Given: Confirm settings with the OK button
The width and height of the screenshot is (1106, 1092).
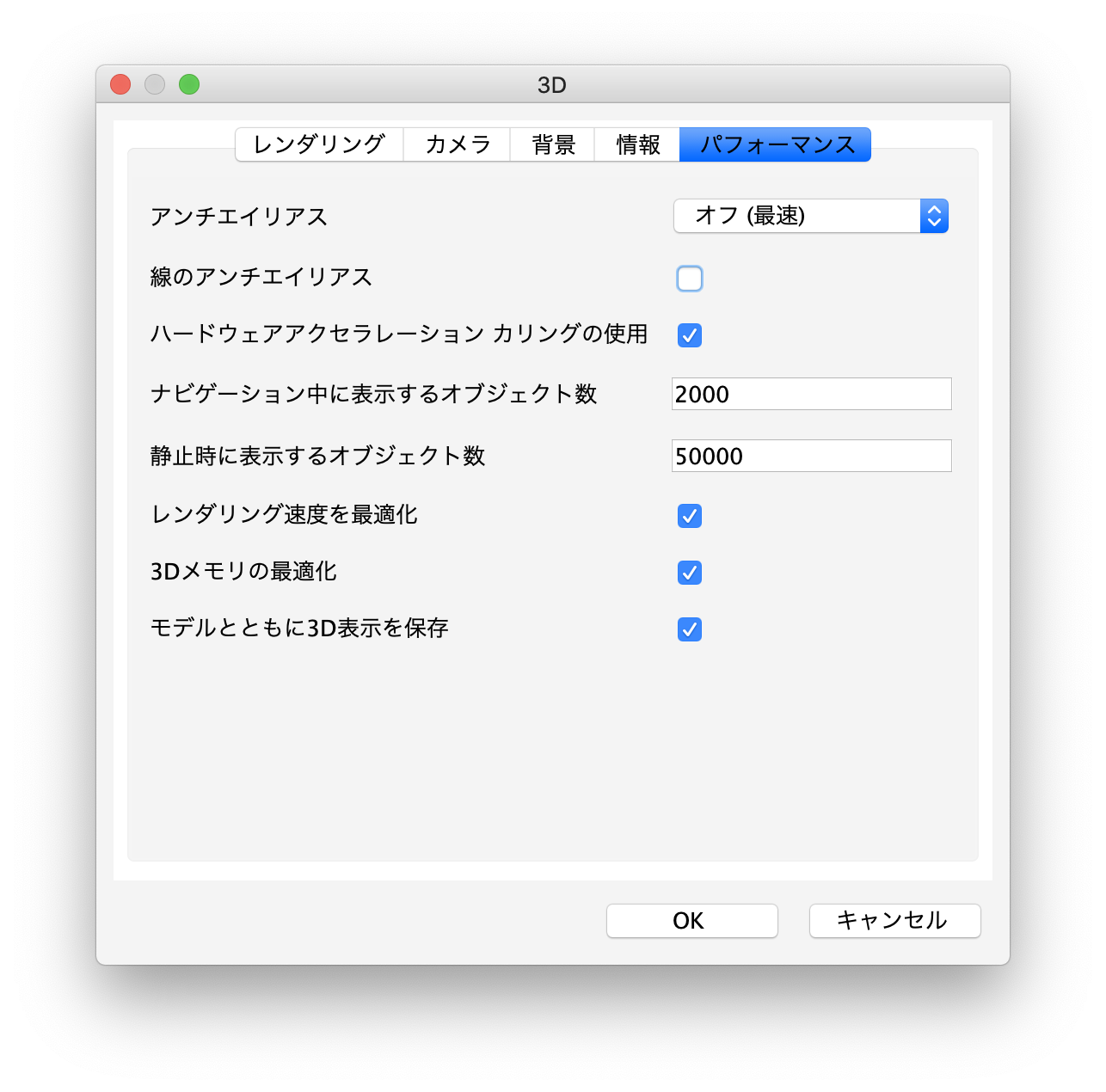Looking at the screenshot, I should [x=692, y=921].
